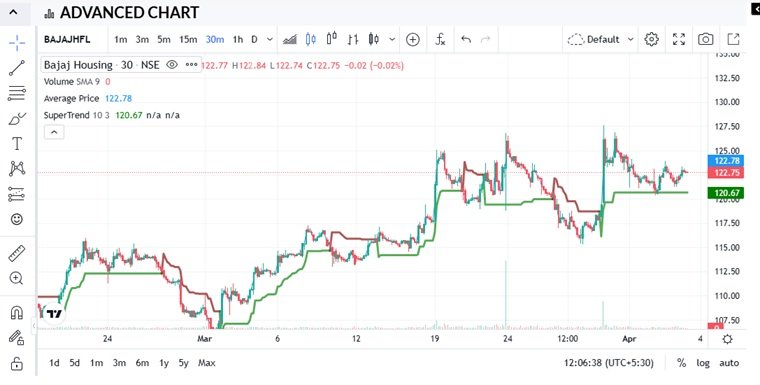
Task: Toggle Bajaj Housing series visibility eye
Action: (x=172, y=64)
